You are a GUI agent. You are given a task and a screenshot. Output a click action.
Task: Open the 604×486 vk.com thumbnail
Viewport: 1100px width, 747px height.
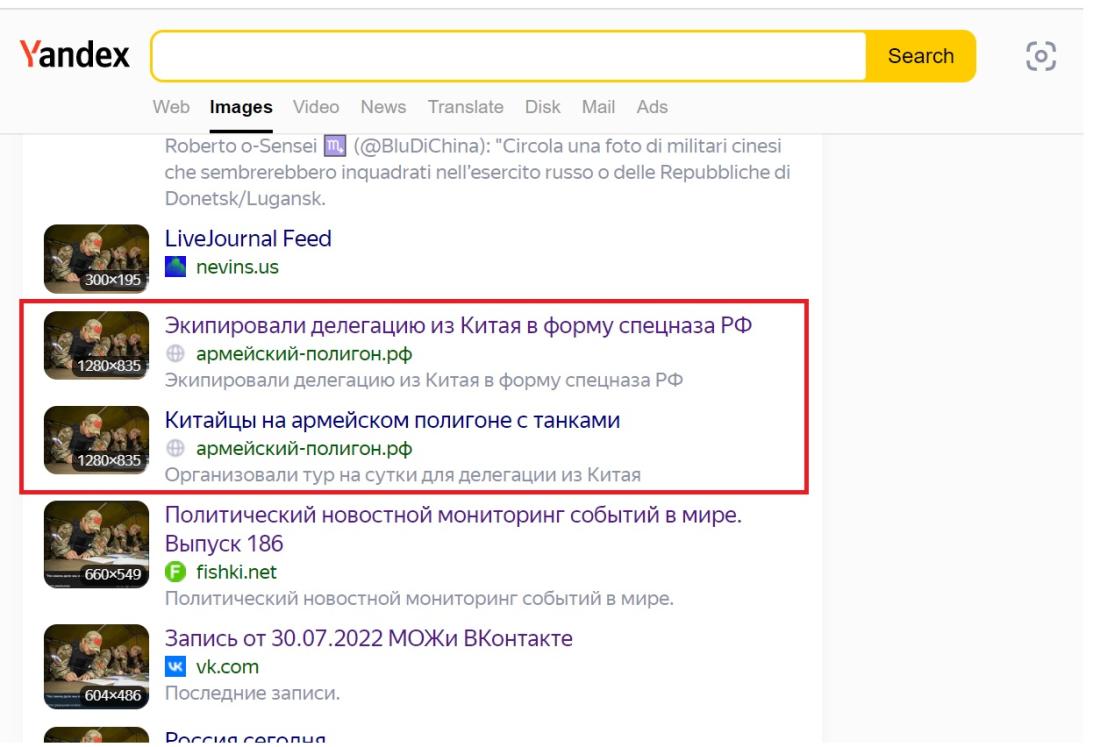coord(96,666)
